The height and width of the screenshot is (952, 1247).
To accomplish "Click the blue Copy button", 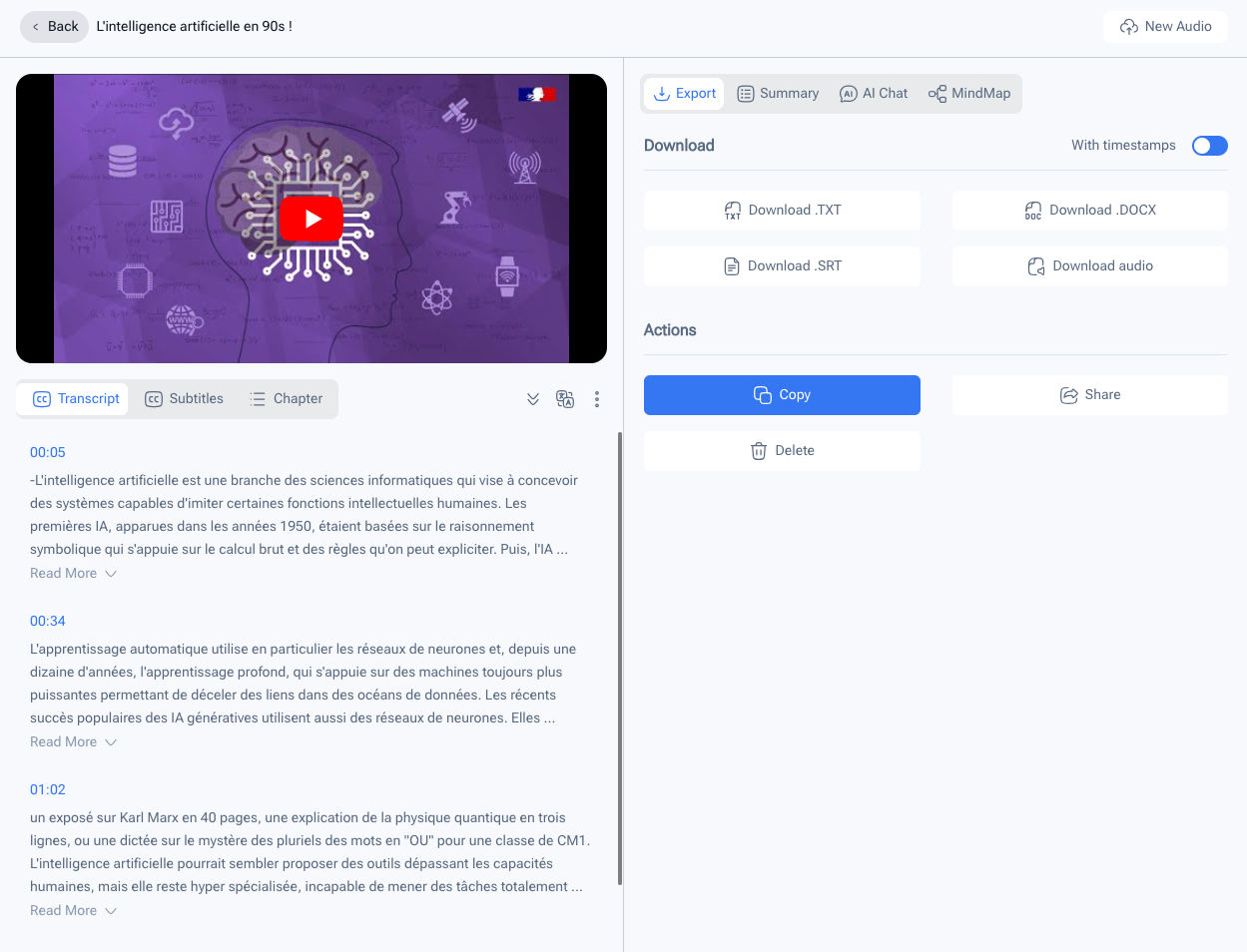I will 782,395.
